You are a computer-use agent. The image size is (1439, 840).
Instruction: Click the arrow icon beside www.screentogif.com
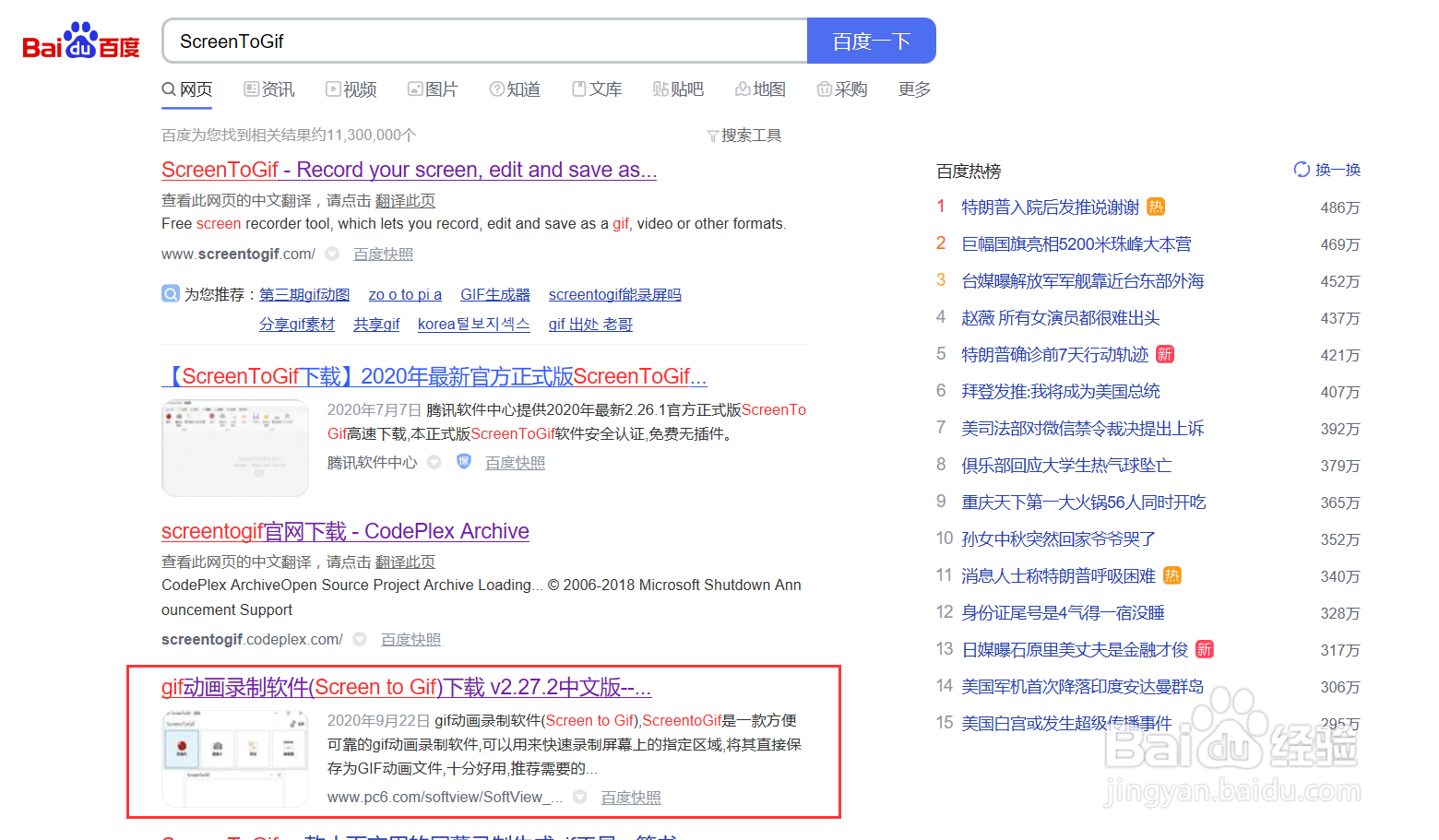tap(333, 254)
